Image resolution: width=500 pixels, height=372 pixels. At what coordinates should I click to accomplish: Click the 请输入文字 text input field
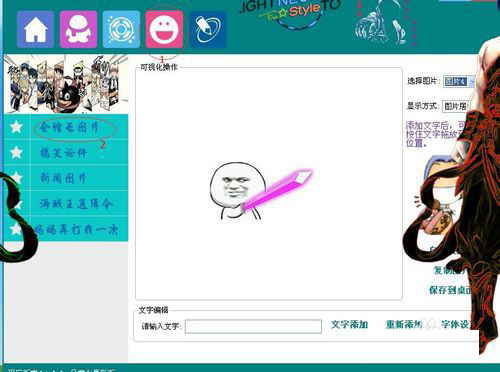(x=253, y=326)
